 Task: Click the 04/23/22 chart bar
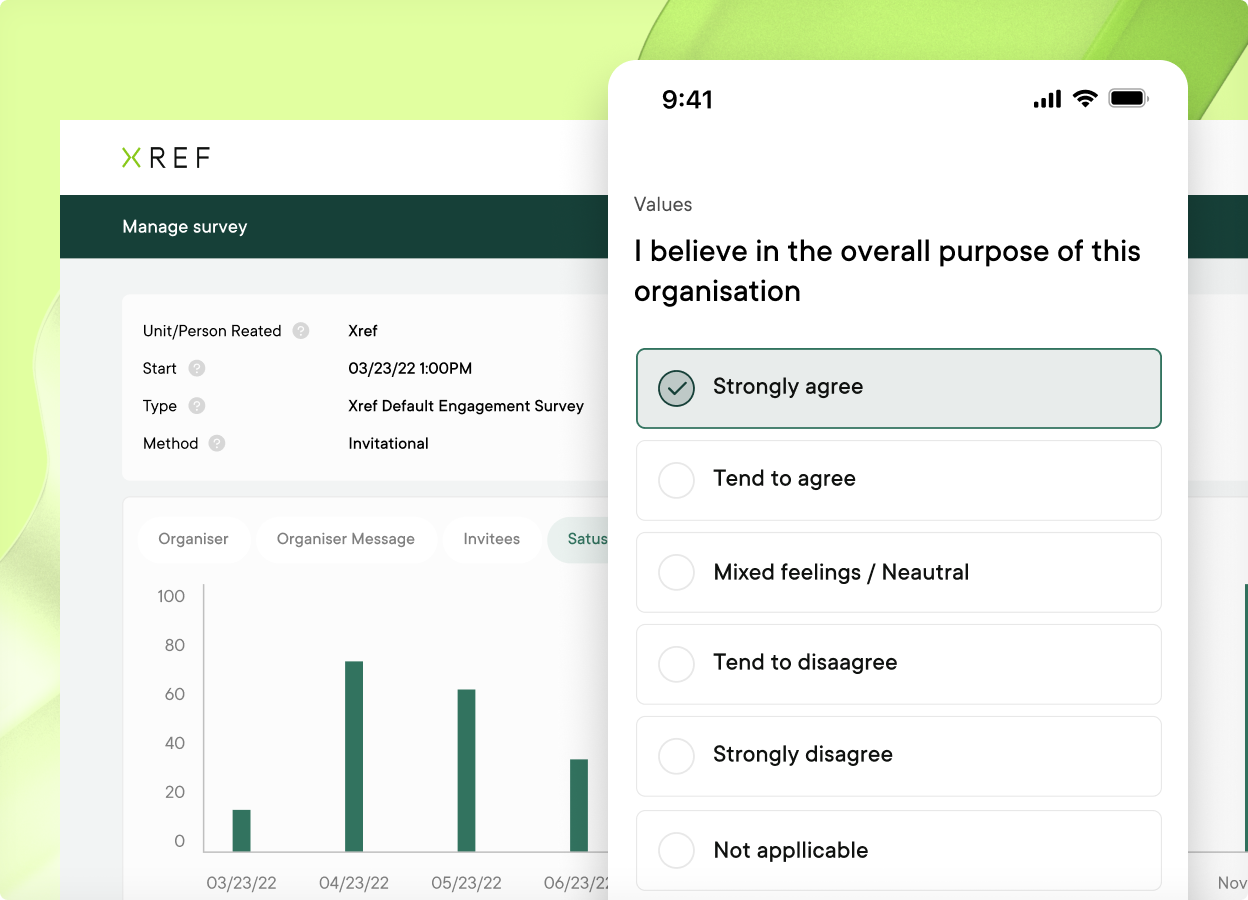[x=353, y=755]
